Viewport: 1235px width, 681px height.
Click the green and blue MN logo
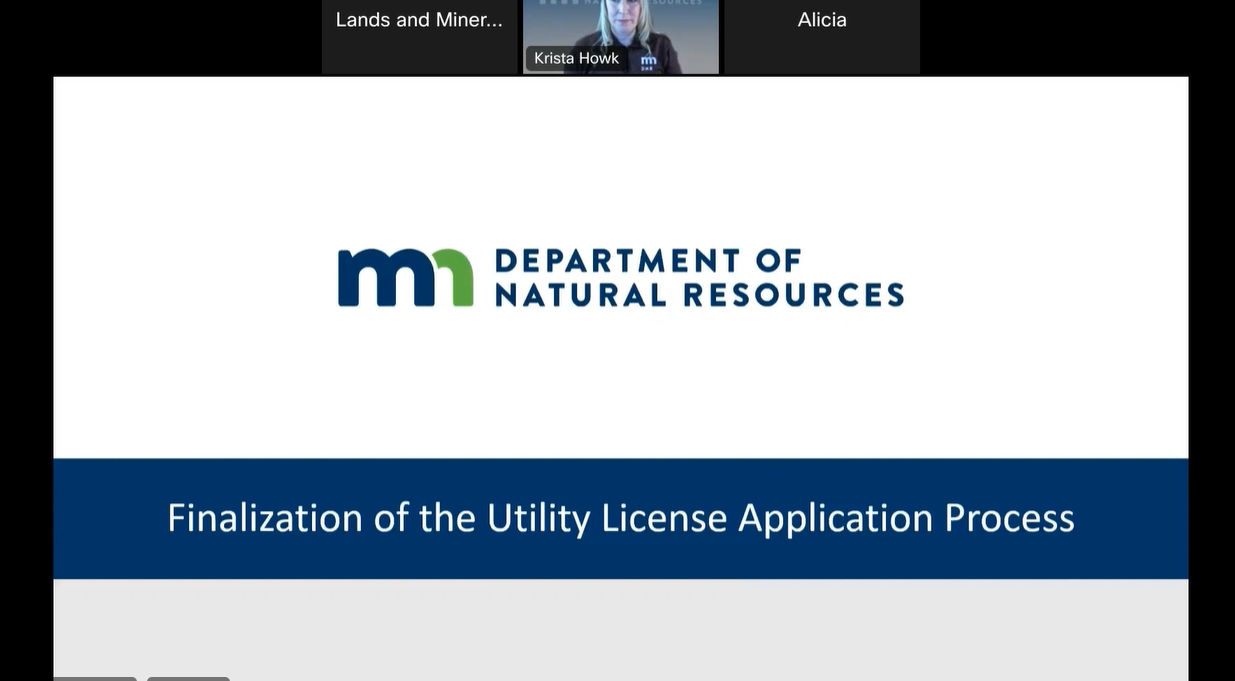click(405, 277)
